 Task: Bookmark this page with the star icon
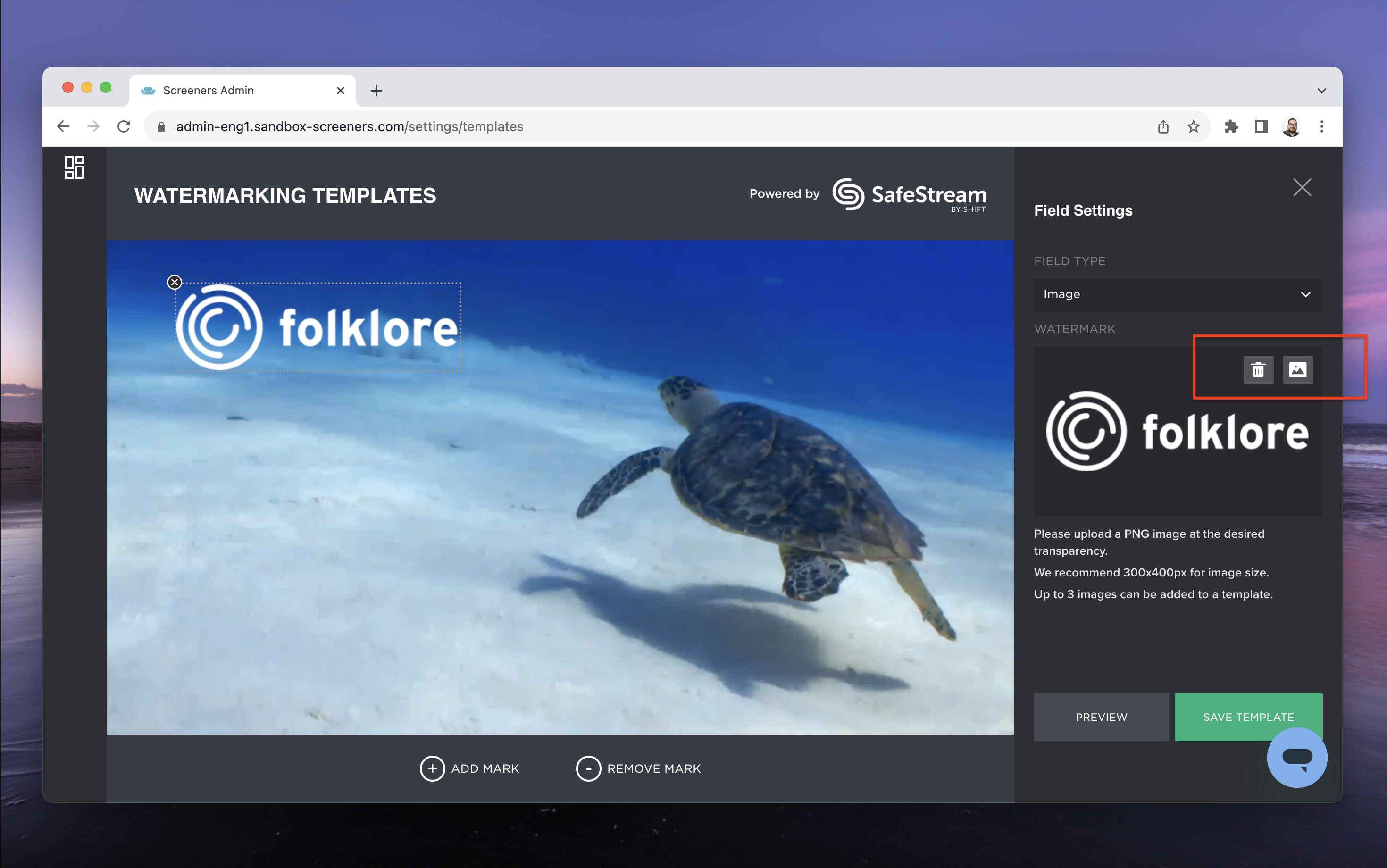tap(1193, 127)
